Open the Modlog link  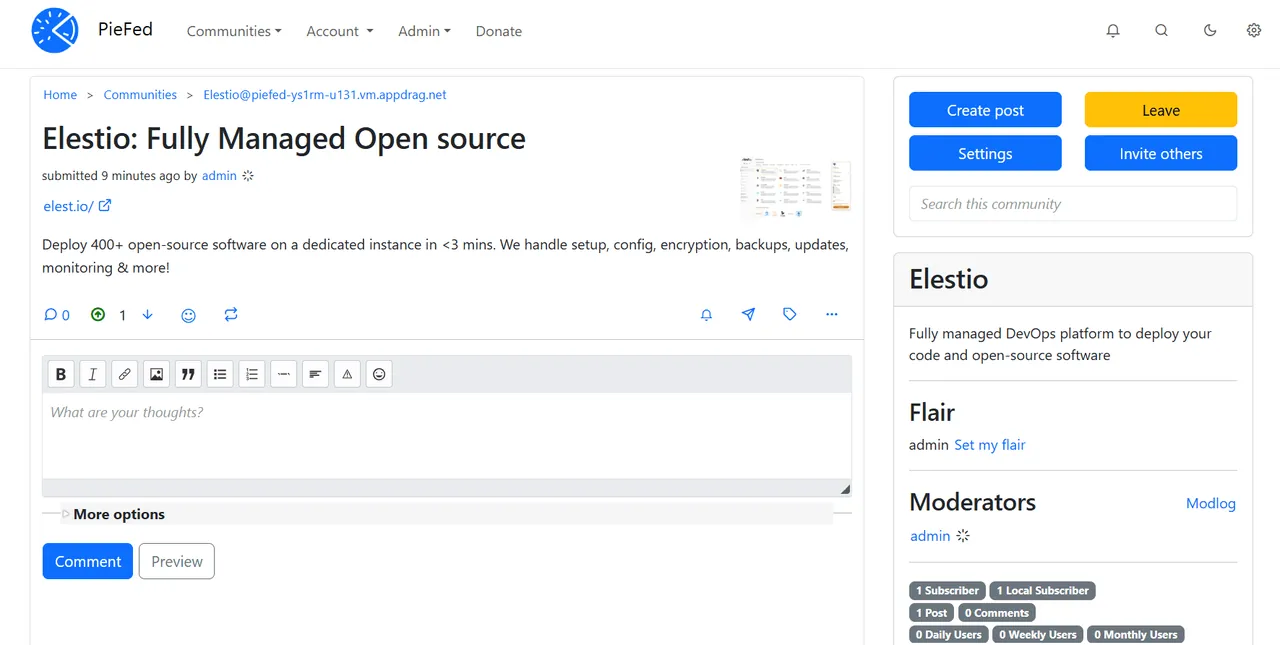[x=1211, y=503]
